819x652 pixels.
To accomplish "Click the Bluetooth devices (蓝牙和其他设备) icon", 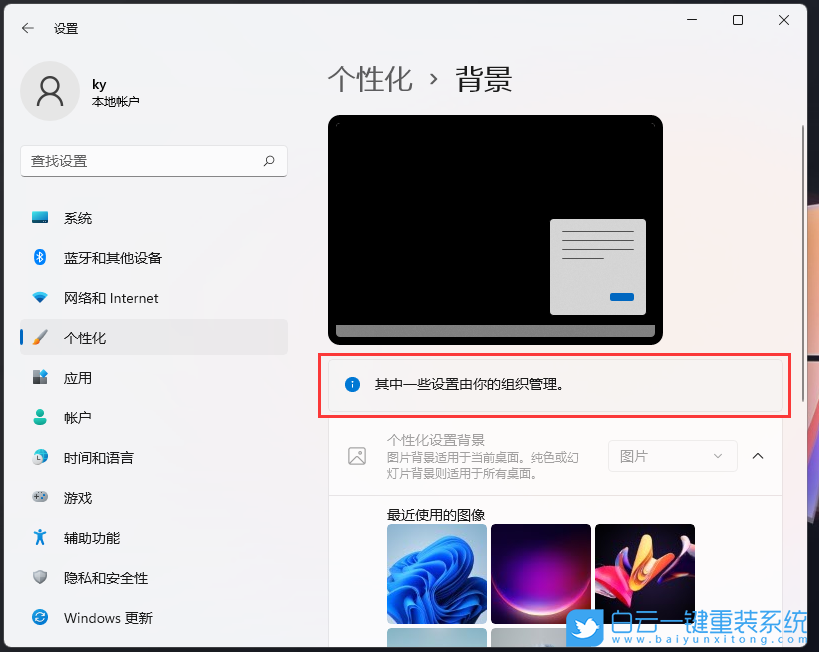I will pos(40,257).
